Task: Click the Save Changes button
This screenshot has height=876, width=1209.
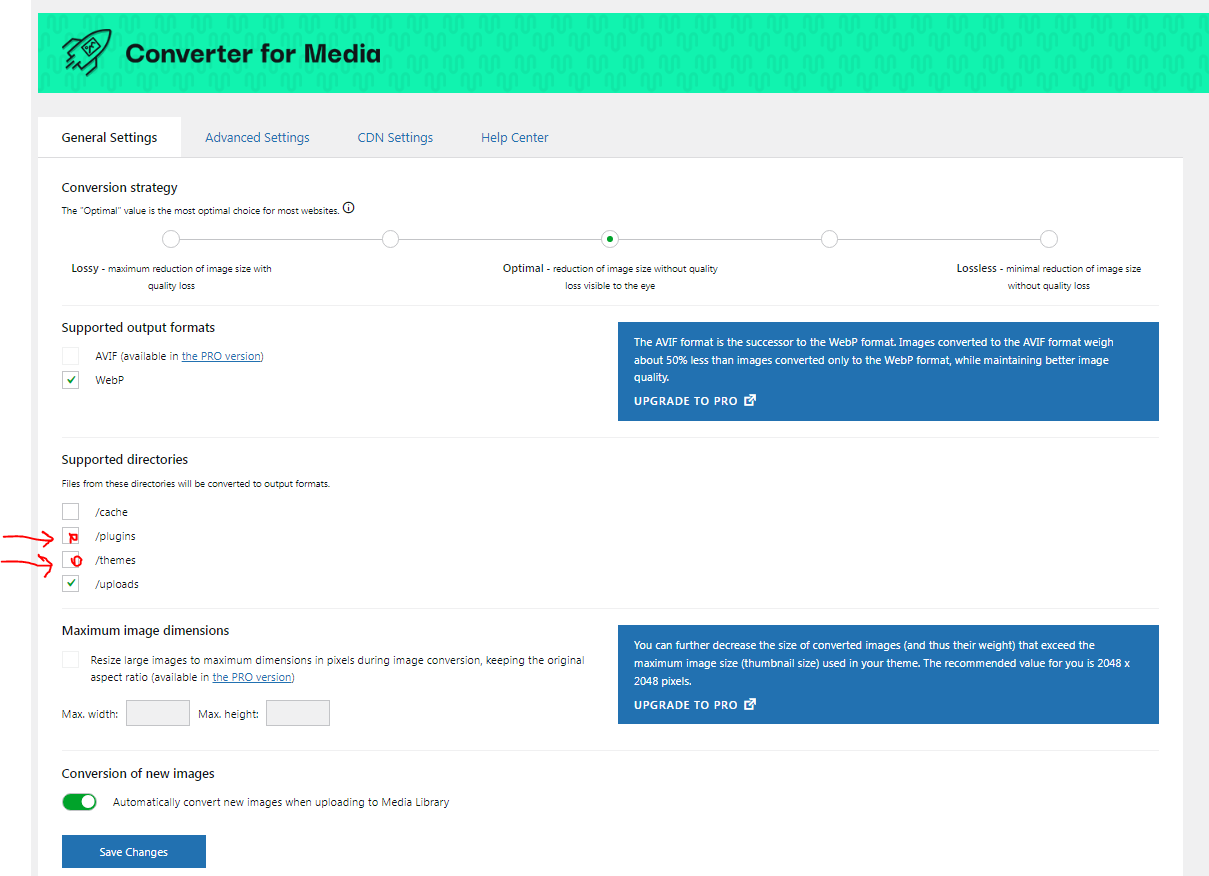Action: (134, 852)
